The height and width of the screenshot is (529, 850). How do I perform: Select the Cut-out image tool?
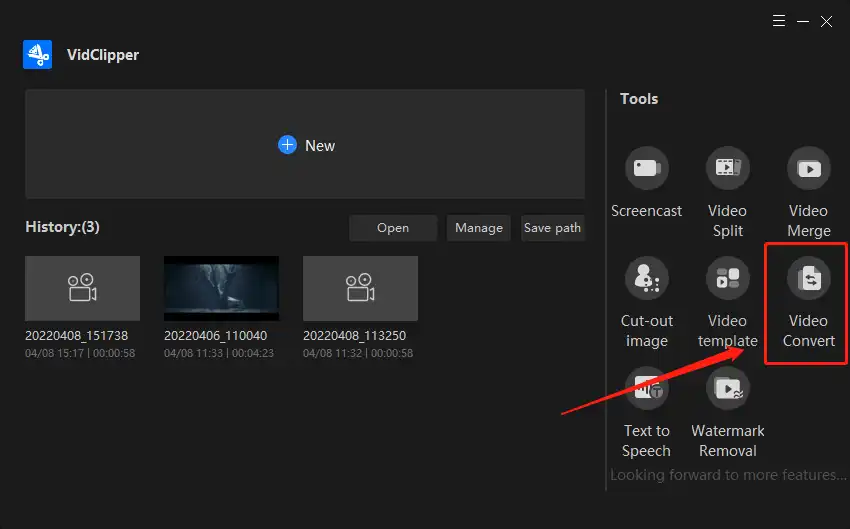coord(646,278)
